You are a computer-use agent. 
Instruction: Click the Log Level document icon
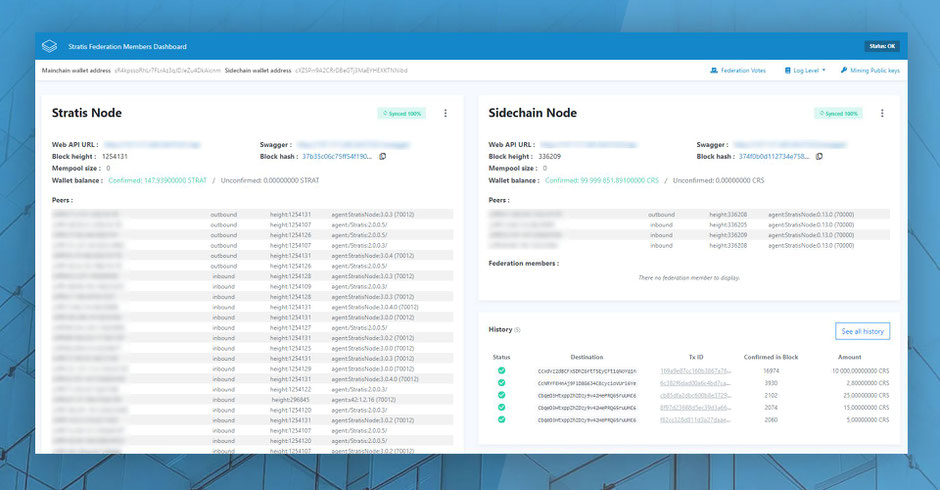pyautogui.click(x=788, y=70)
